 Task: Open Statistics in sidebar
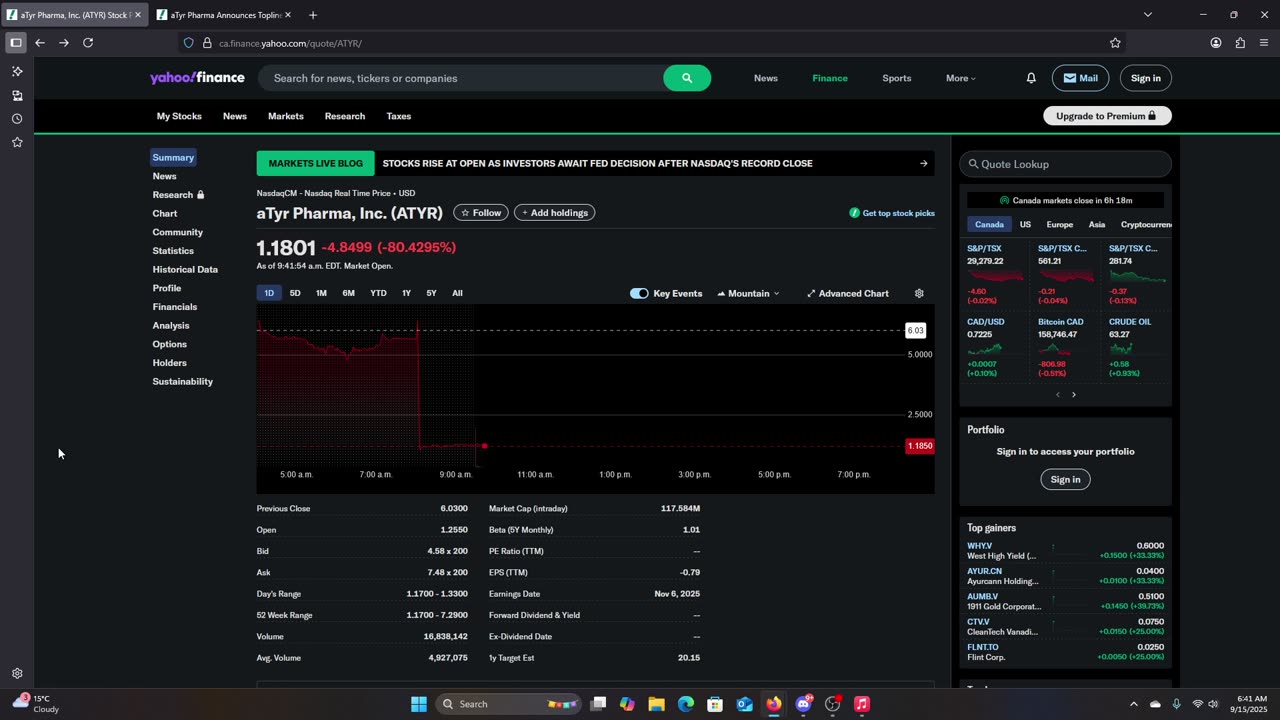[173, 251]
